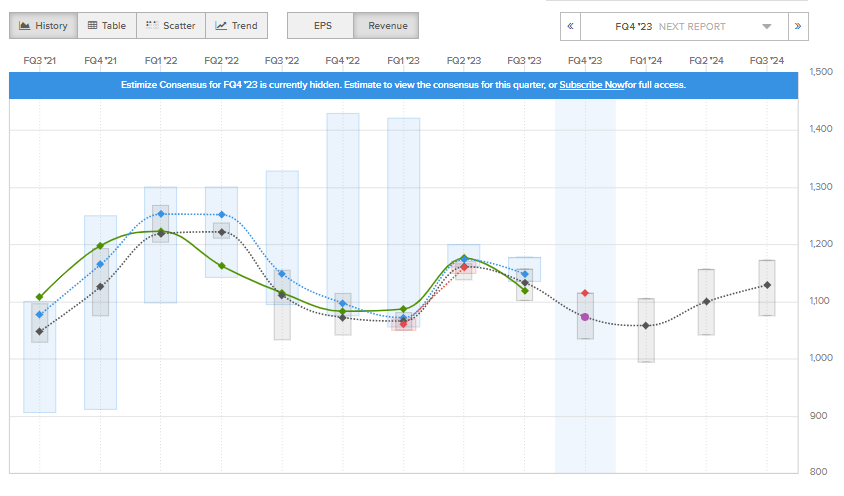Click the blue FQ1 '22 data point
Screen dimensions: 844x496
[161, 214]
